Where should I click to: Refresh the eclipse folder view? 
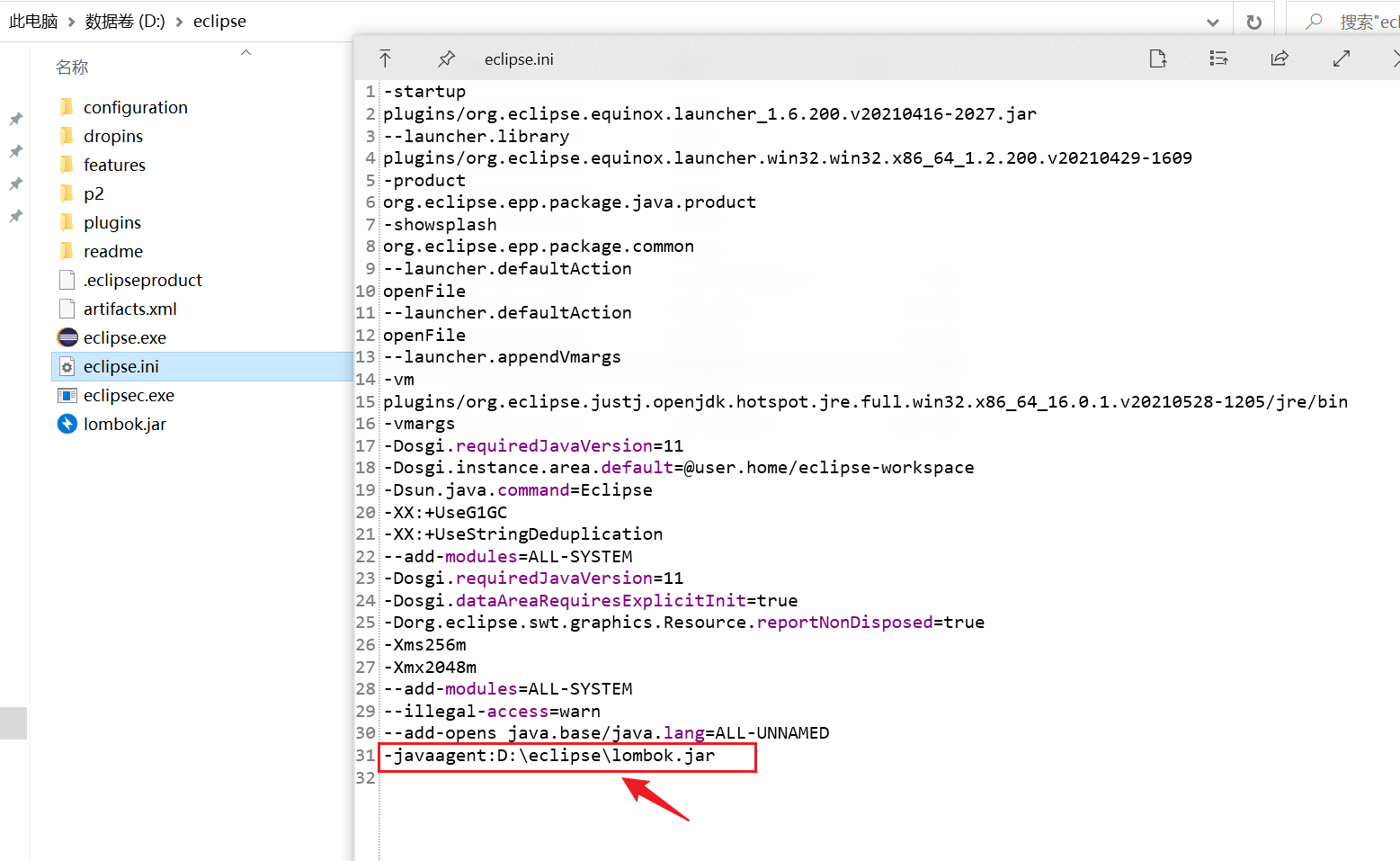[x=1253, y=22]
